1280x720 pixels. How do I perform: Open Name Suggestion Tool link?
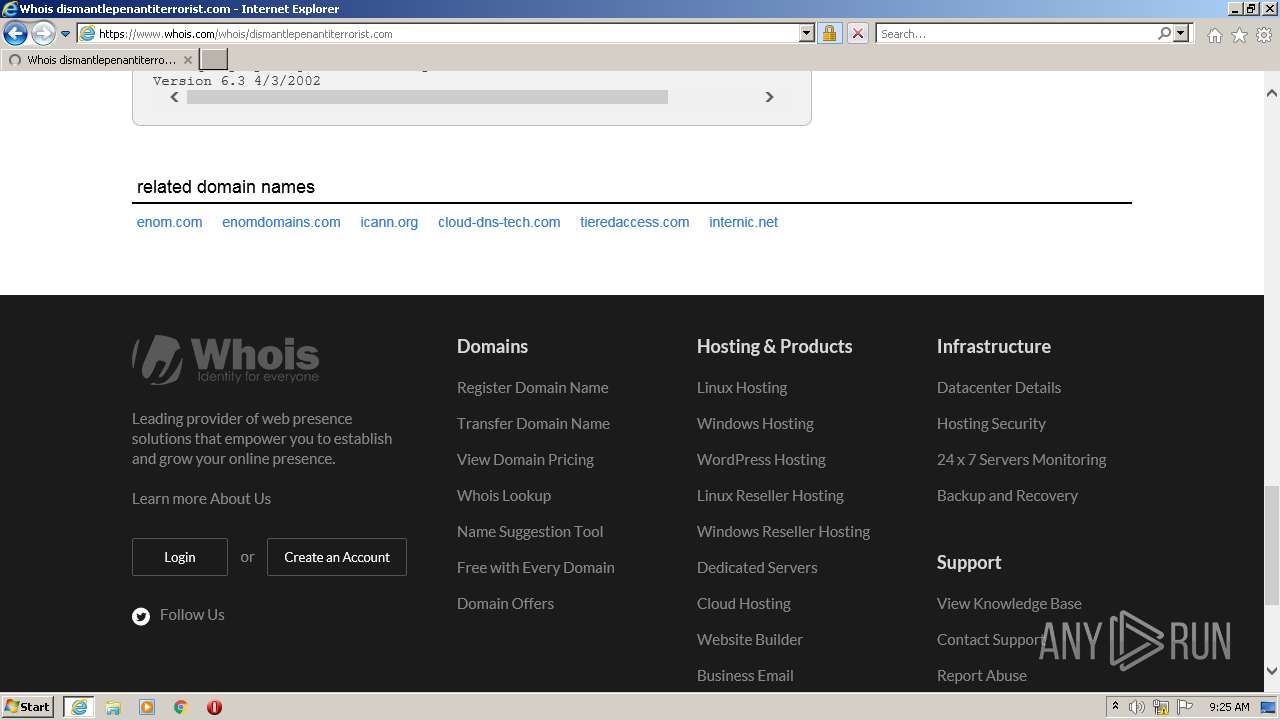click(x=530, y=531)
